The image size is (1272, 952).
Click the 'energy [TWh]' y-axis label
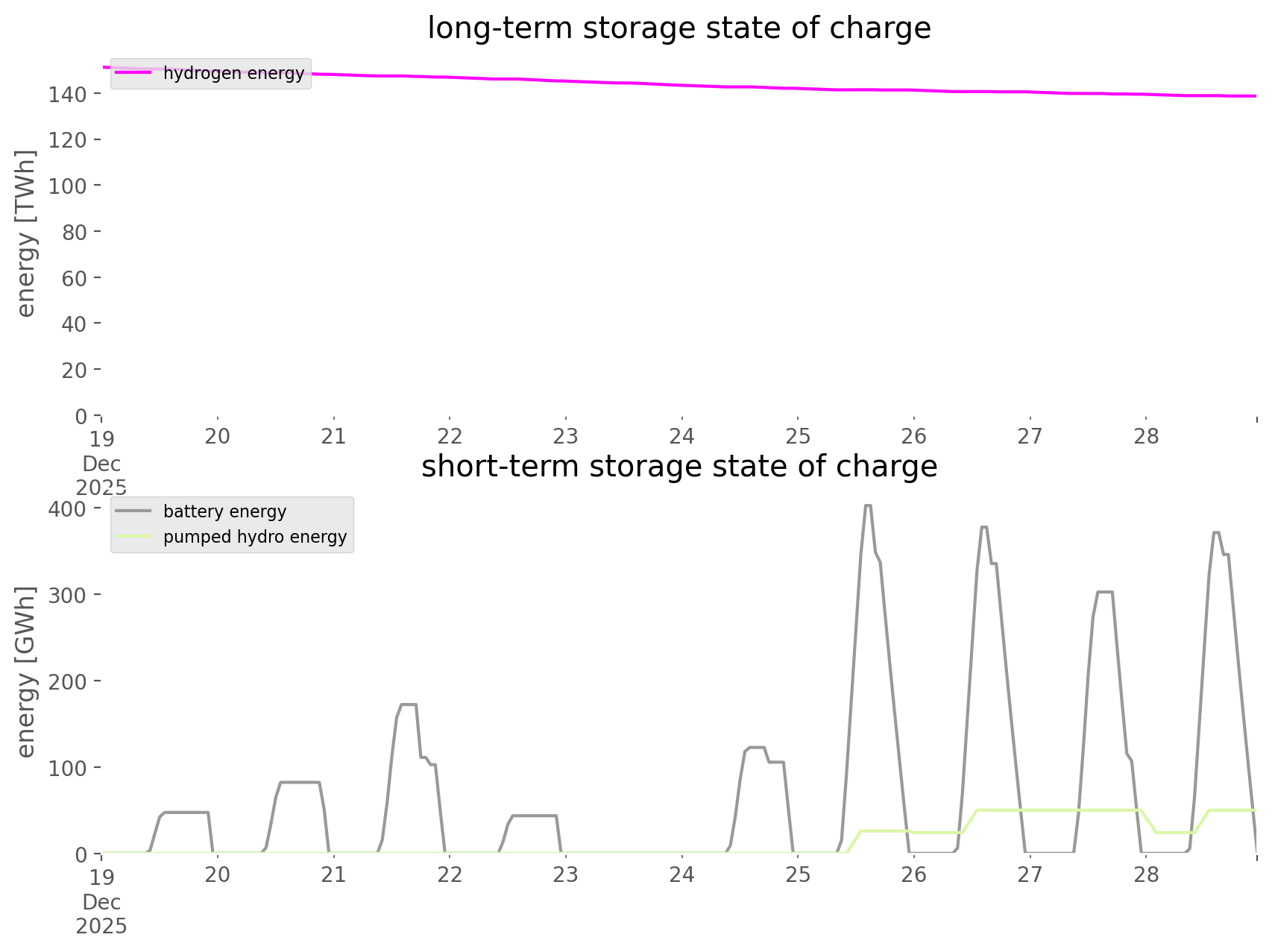click(x=26, y=233)
